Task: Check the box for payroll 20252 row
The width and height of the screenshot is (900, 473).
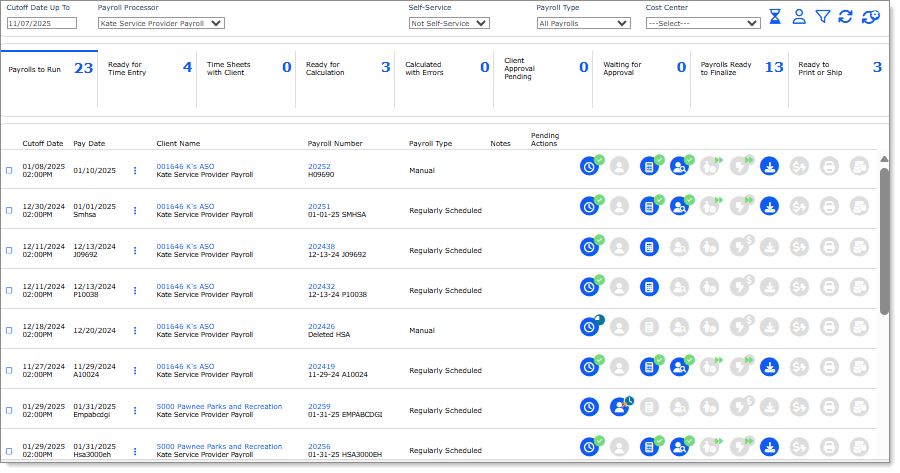Action: click(x=9, y=170)
